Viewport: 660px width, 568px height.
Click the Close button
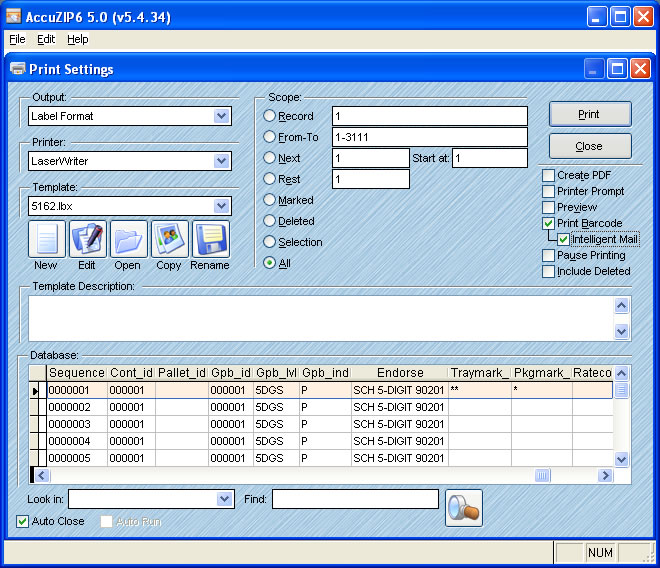[590, 146]
